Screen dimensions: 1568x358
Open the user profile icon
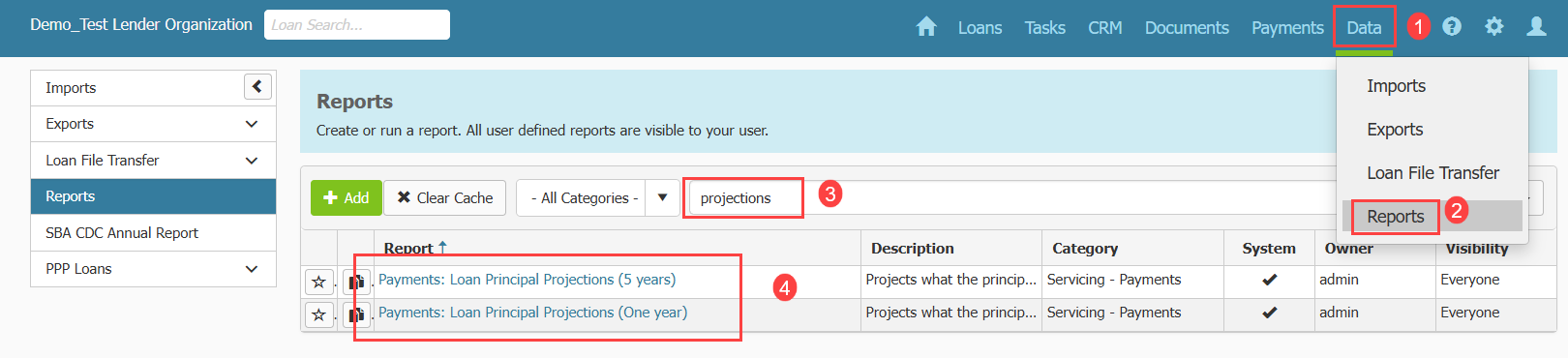tap(1536, 27)
